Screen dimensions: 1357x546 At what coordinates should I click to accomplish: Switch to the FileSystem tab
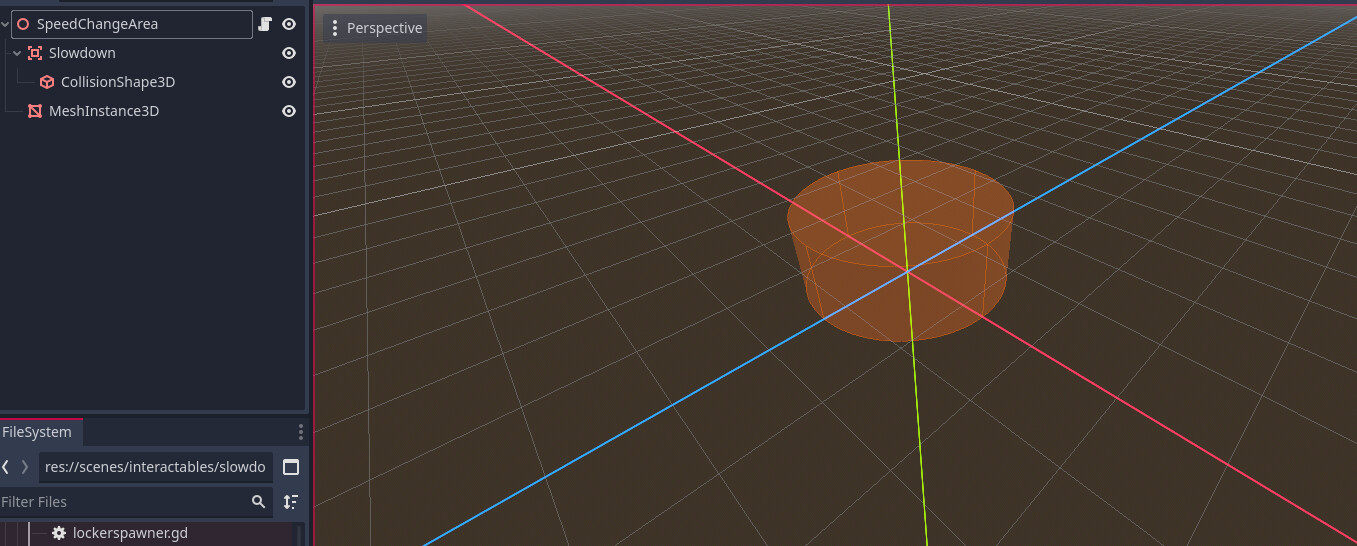(x=38, y=432)
